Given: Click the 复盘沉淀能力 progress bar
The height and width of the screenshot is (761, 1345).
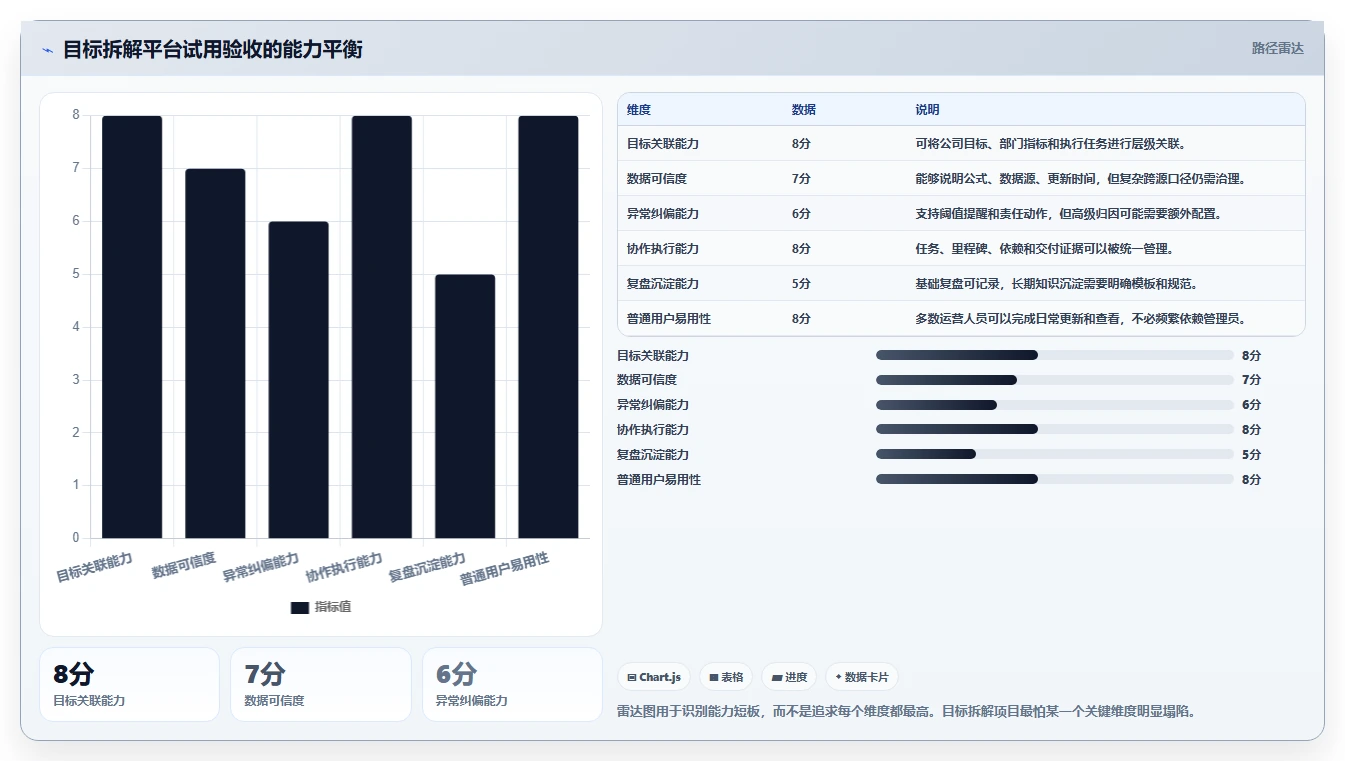Looking at the screenshot, I should [x=1055, y=454].
